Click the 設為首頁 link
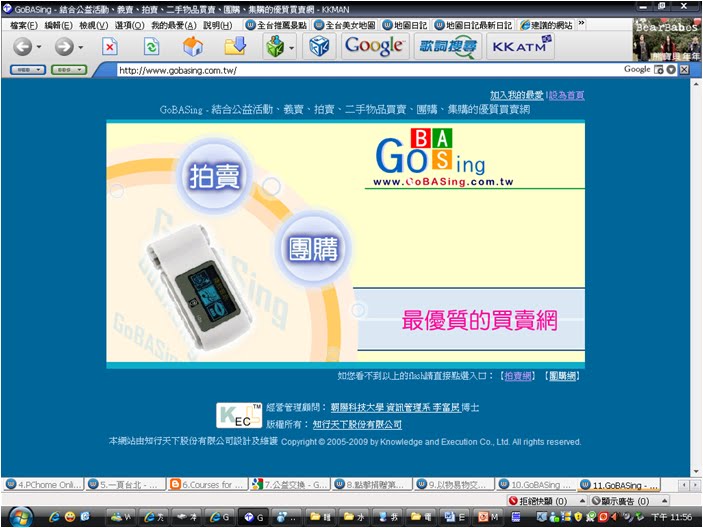Screen dimensions: 703x528 pos(566,95)
